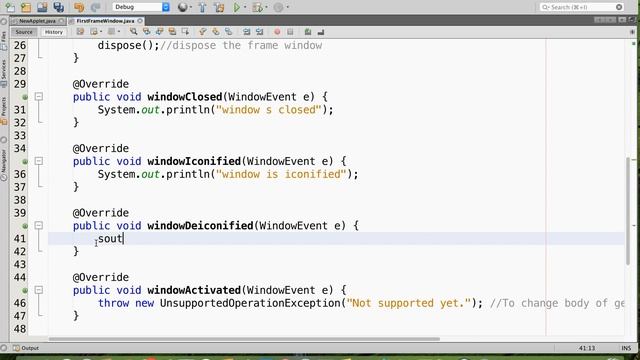The image size is (640, 360).
Task: Close the FirstFrameWindow.java tab
Action: [140, 20]
